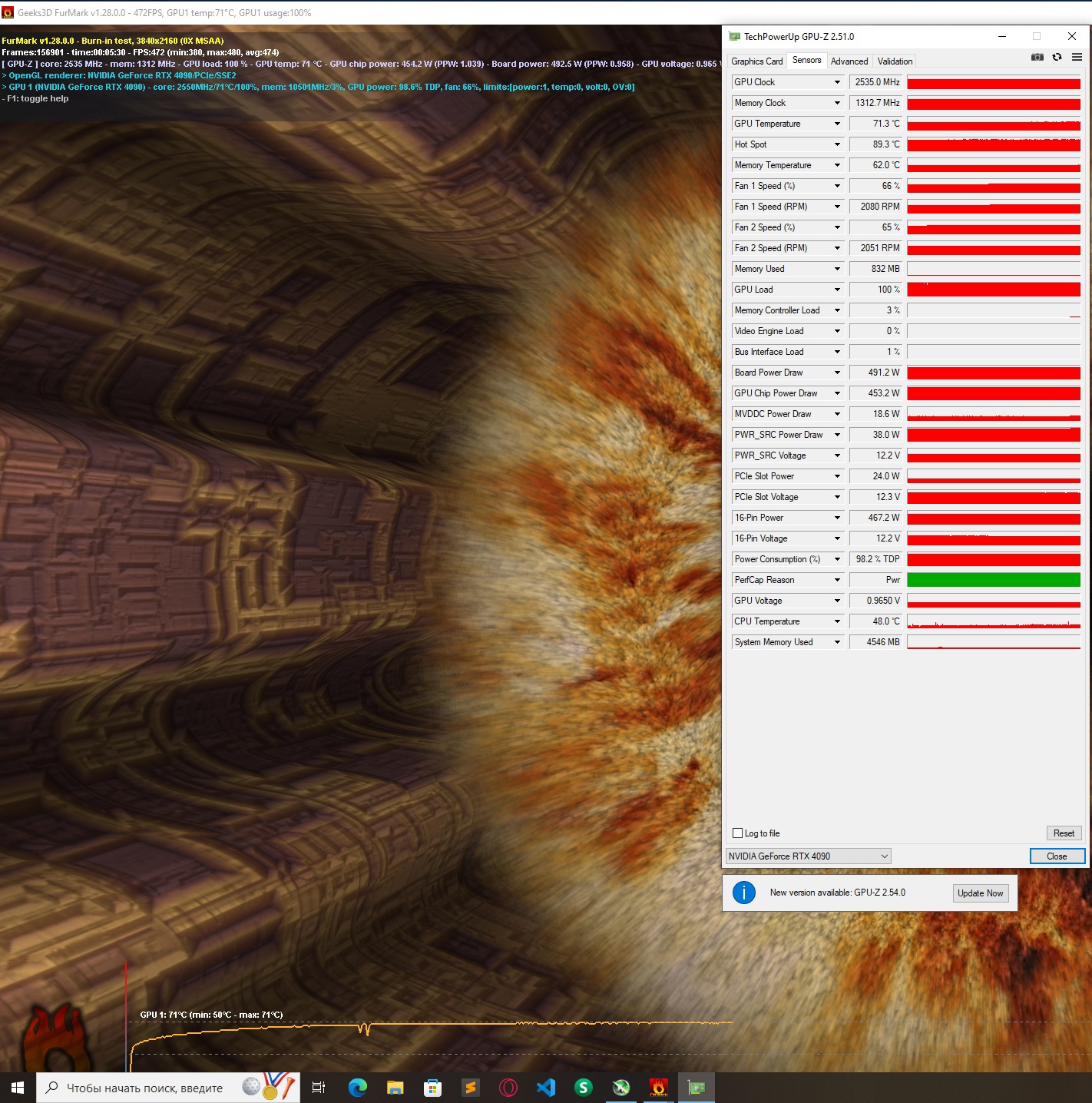Viewport: 1092px width, 1103px height.
Task: Open the NVIDIA GeForce RTX 4090 selector
Action: tap(808, 856)
